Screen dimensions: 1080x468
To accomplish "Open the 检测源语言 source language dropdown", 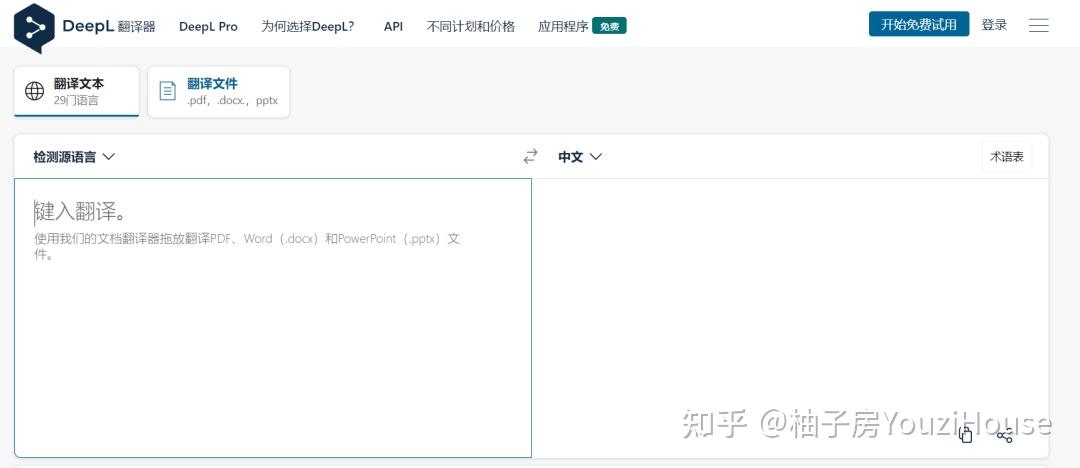I will (74, 157).
